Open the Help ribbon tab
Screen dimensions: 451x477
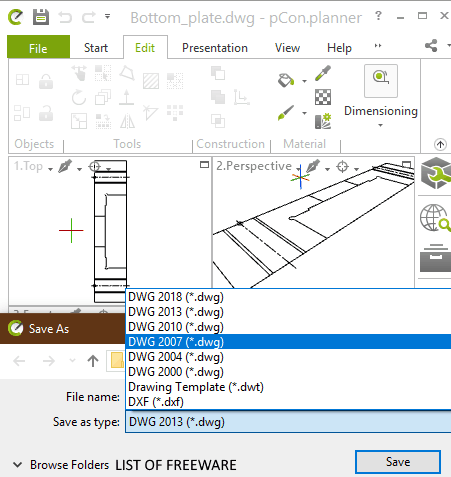[339, 48]
